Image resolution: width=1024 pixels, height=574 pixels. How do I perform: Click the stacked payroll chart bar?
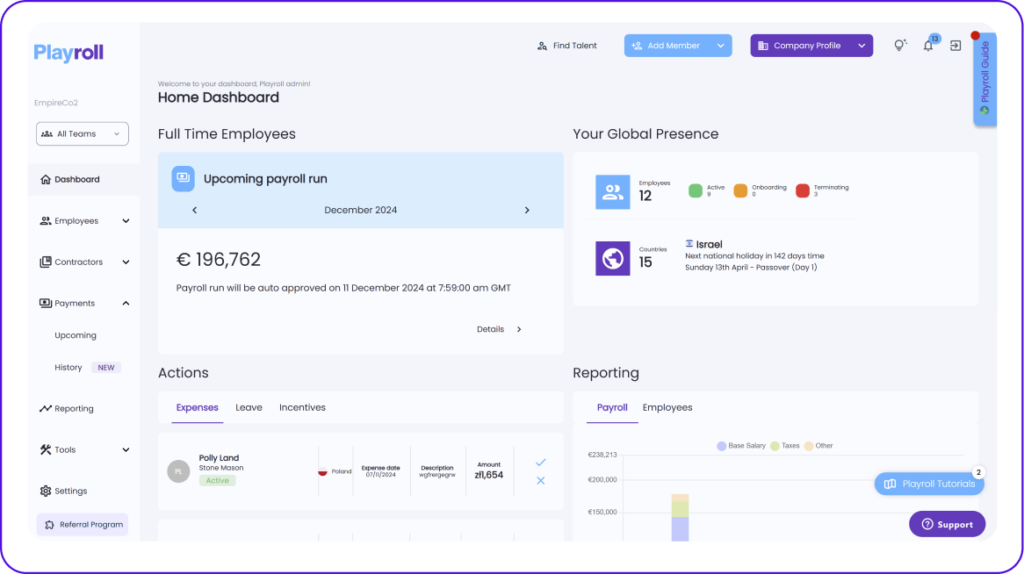pyautogui.click(x=680, y=518)
